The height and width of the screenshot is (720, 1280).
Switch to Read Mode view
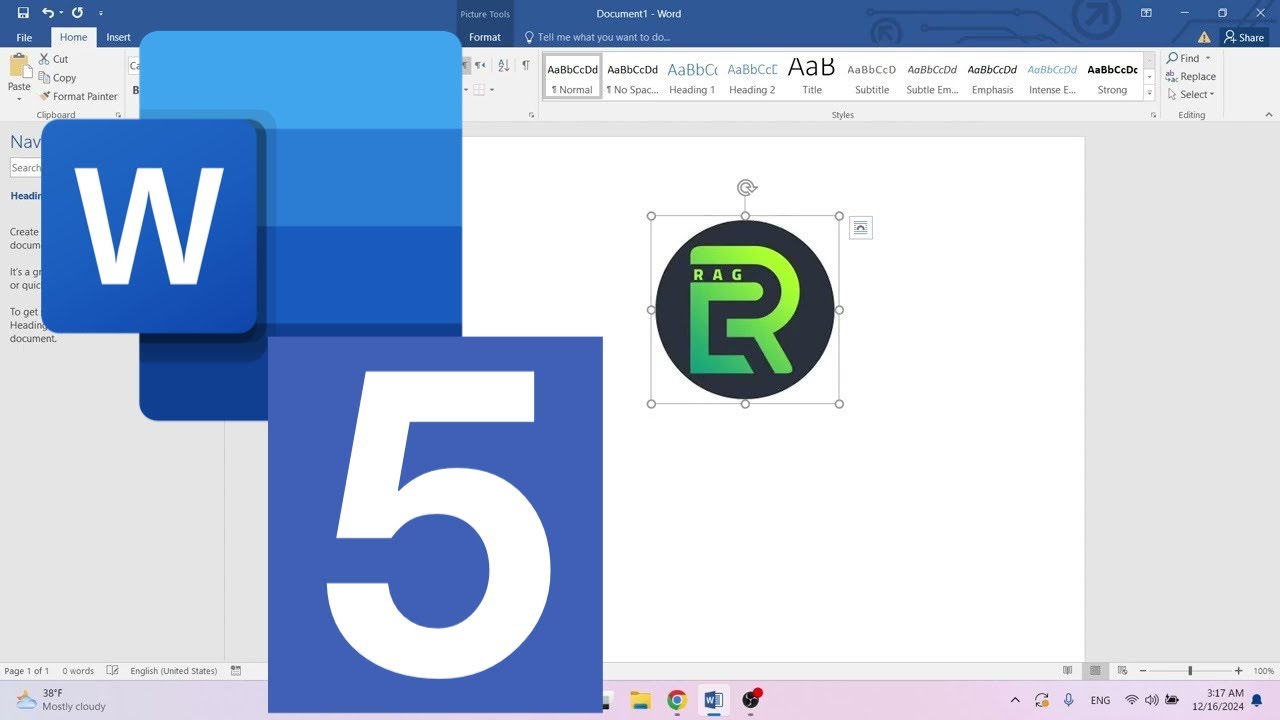pyautogui.click(x=1068, y=671)
